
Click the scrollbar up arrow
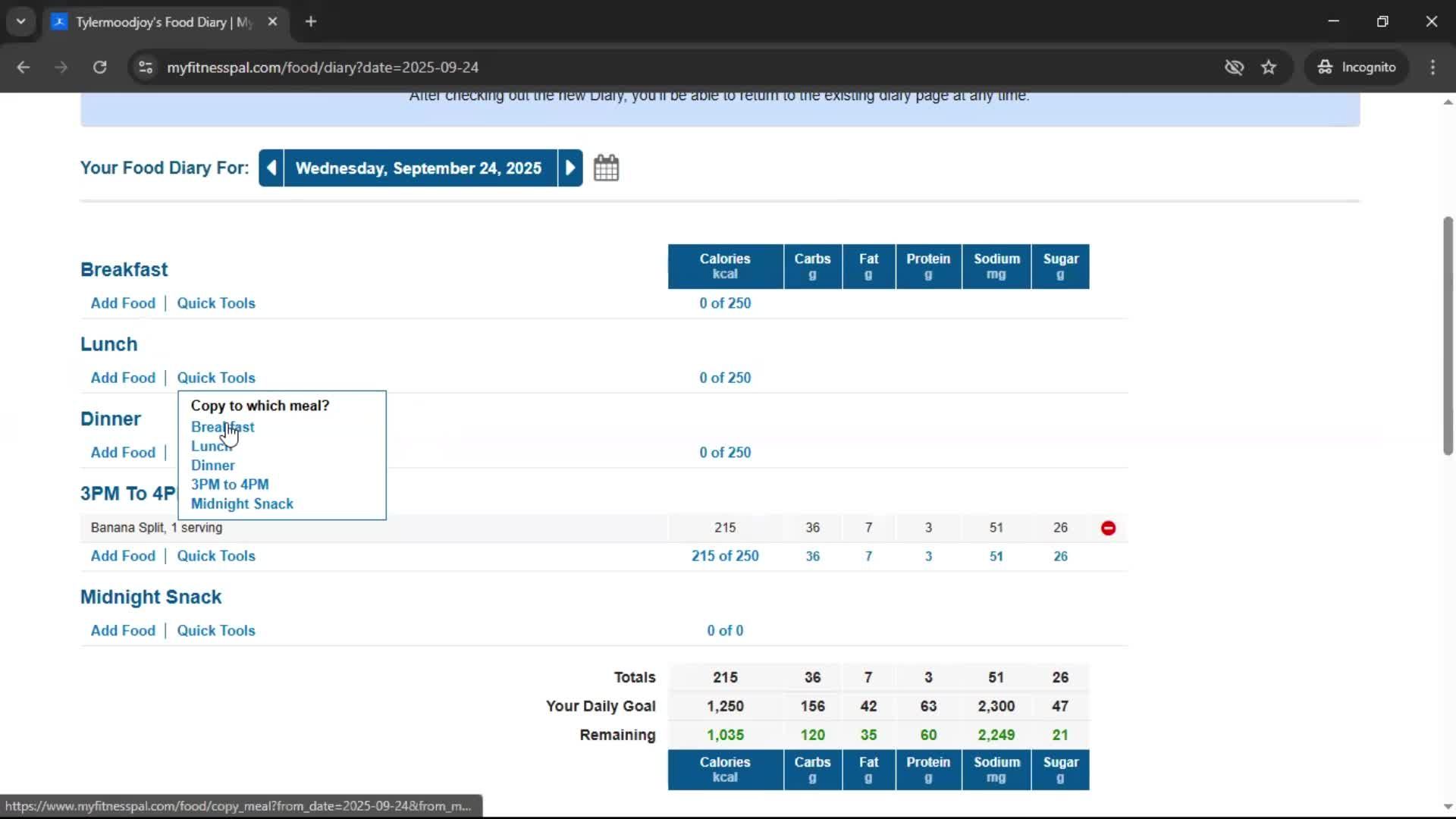point(1448,102)
